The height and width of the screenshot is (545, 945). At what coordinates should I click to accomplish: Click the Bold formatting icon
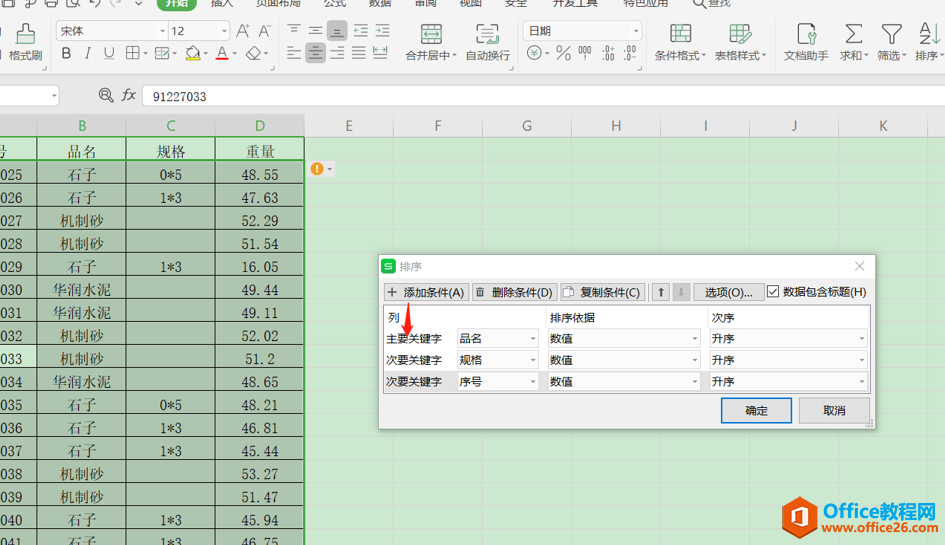coord(66,54)
